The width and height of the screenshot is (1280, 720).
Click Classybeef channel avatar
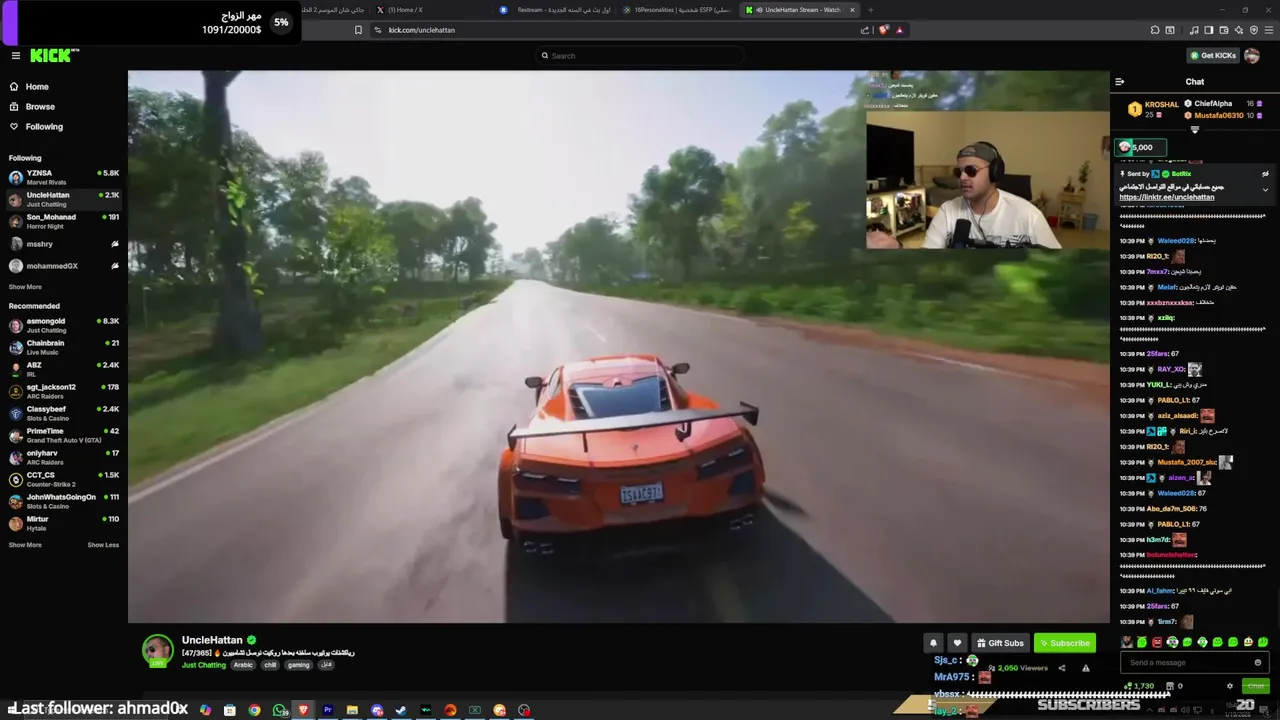(16, 413)
